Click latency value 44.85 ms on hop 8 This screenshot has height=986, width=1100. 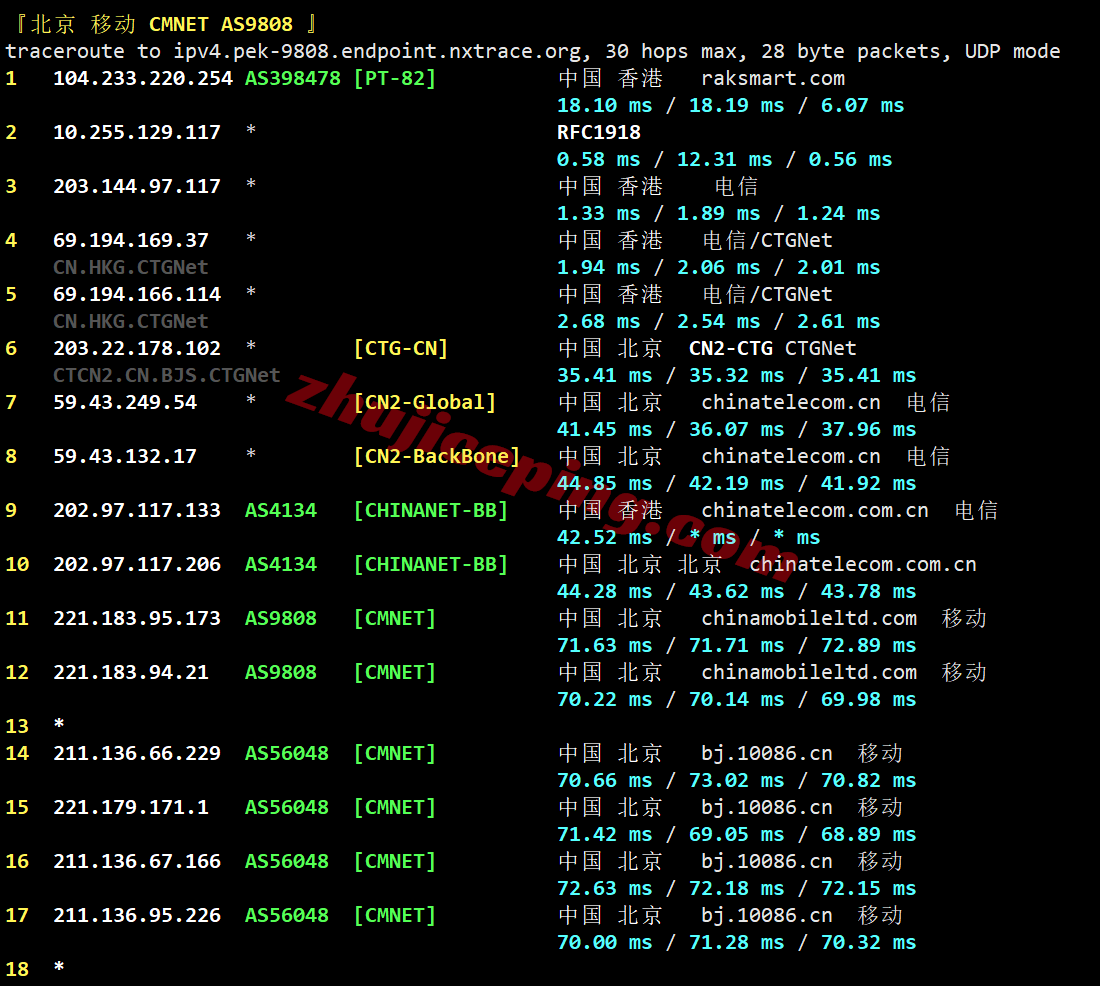(604, 484)
